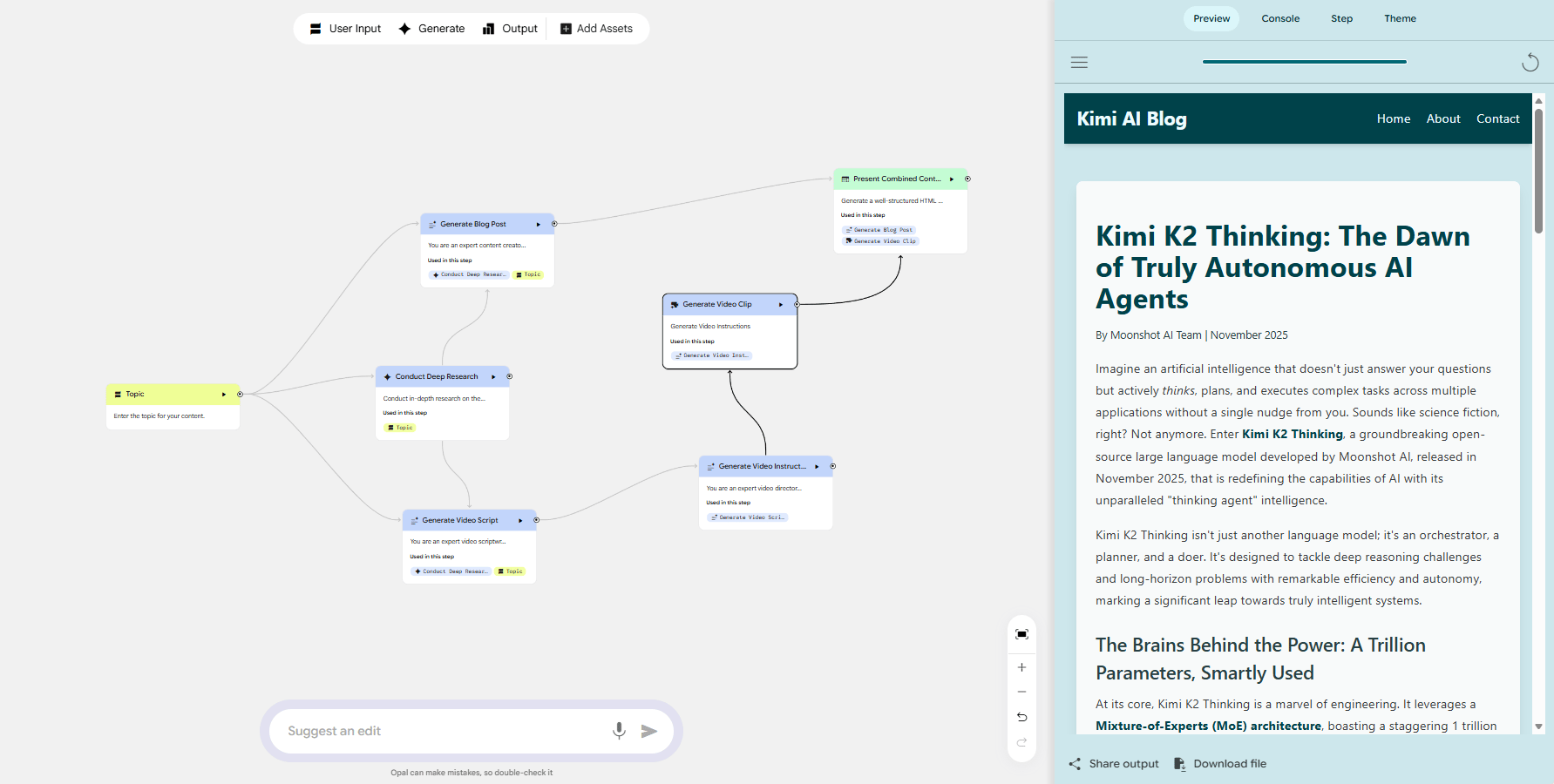Image resolution: width=1554 pixels, height=784 pixels.
Task: Click Download file
Action: tap(1219, 764)
